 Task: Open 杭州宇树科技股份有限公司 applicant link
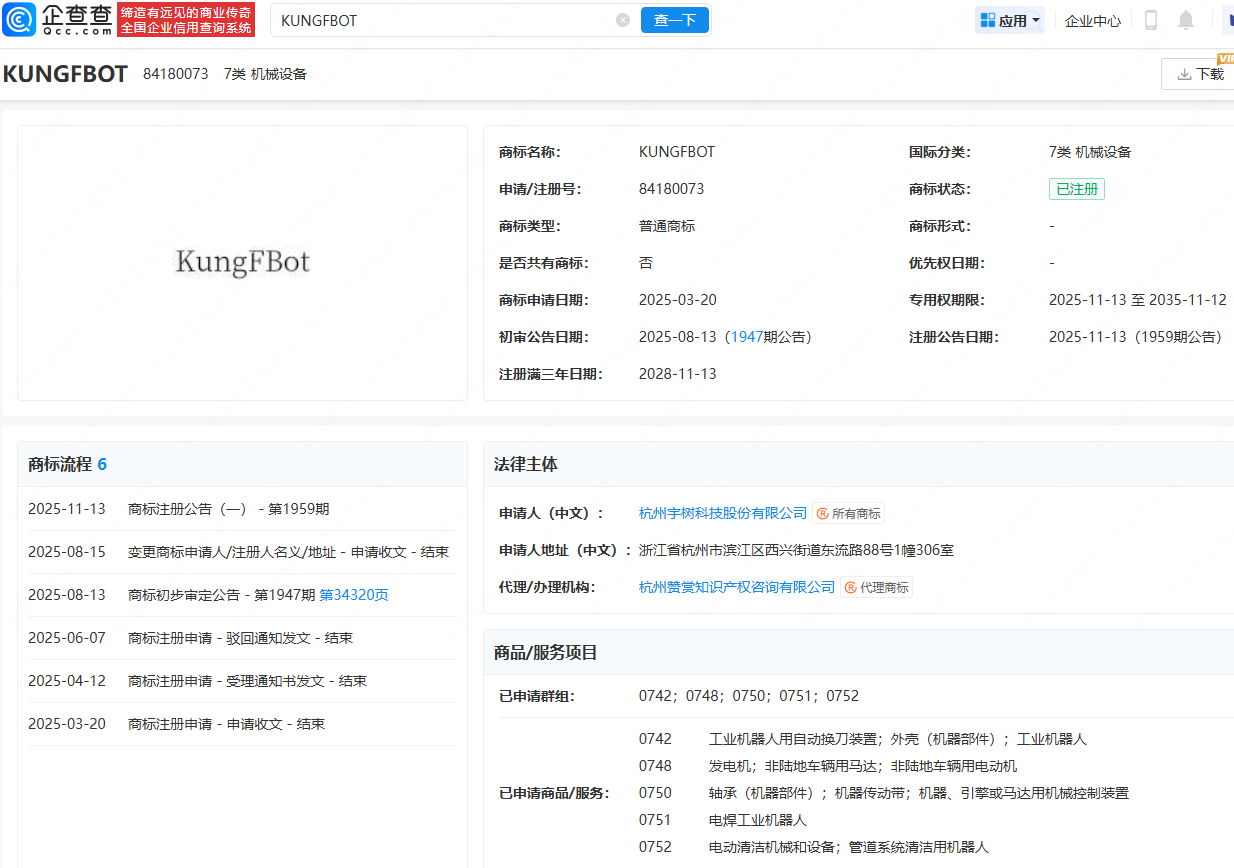[x=722, y=513]
